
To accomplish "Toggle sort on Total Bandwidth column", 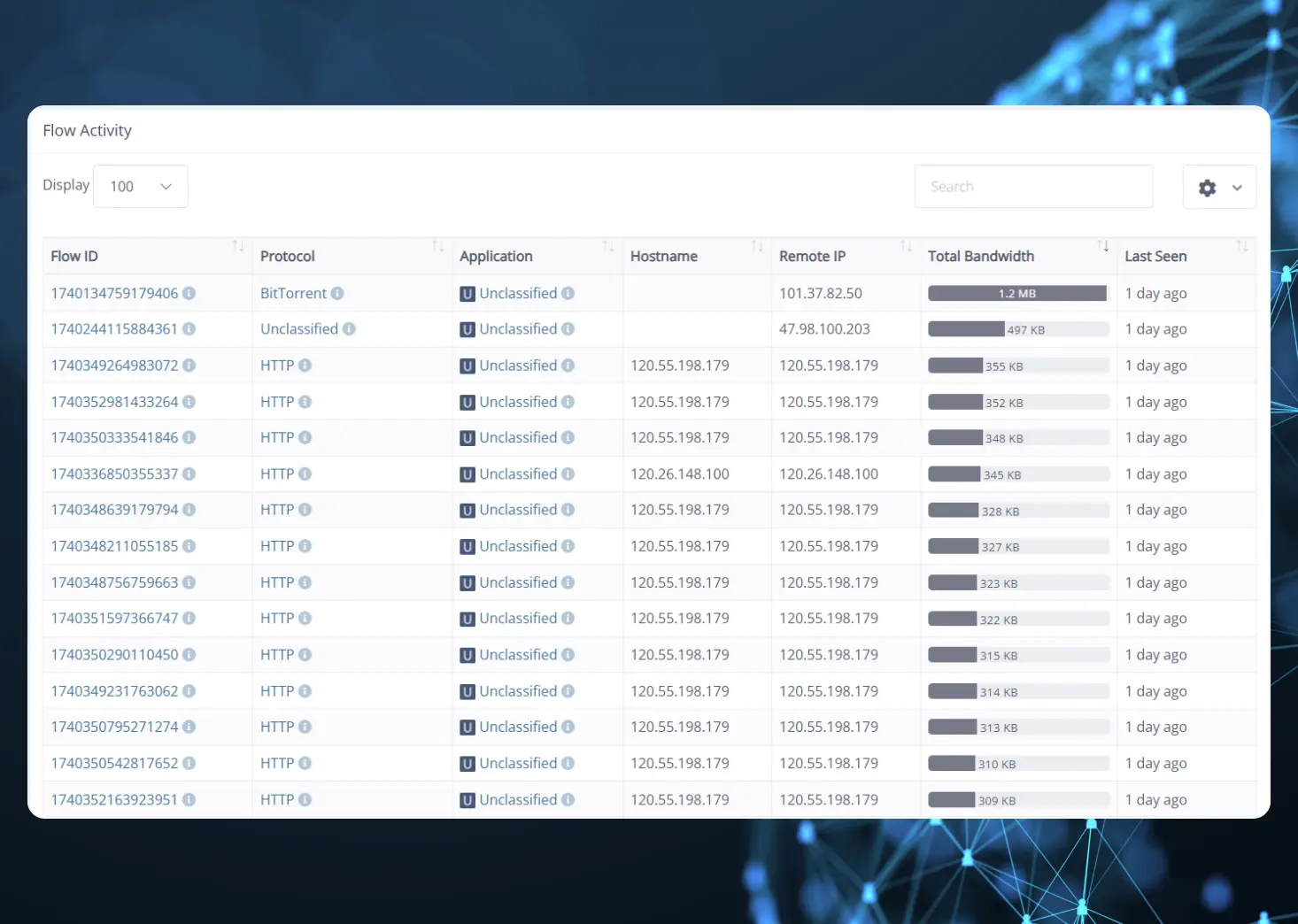I will 1102,246.
